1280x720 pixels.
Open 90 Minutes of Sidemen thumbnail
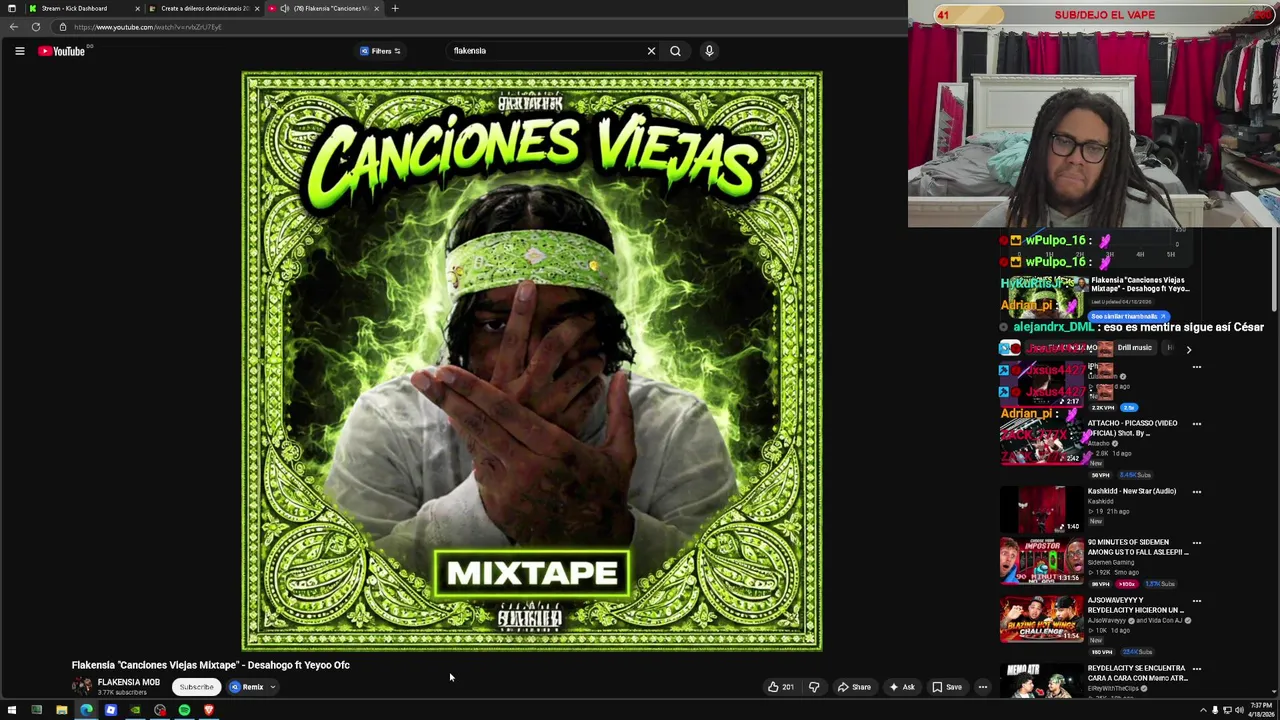pyautogui.click(x=1041, y=561)
